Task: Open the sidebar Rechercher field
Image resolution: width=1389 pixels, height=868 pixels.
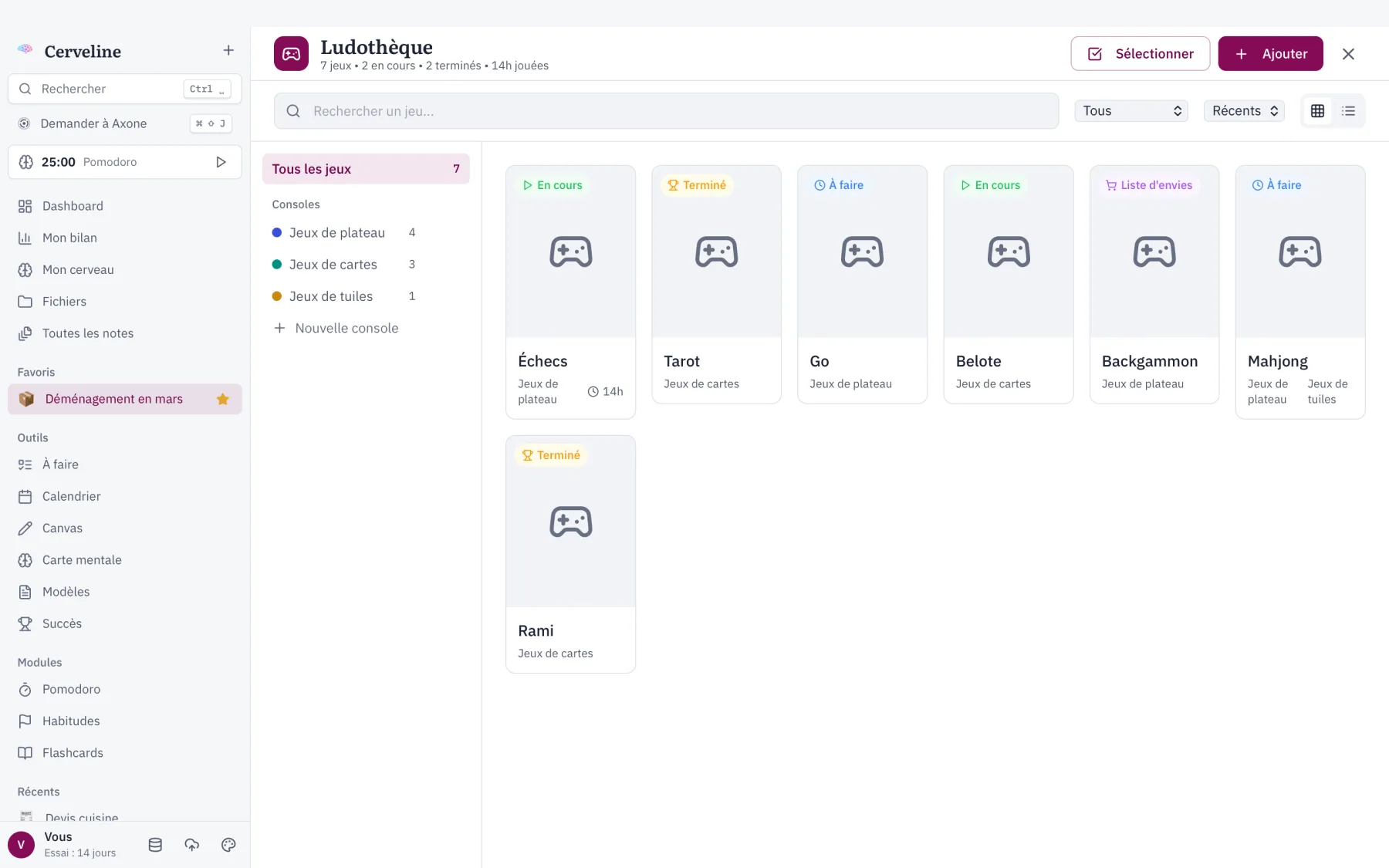Action: point(125,89)
